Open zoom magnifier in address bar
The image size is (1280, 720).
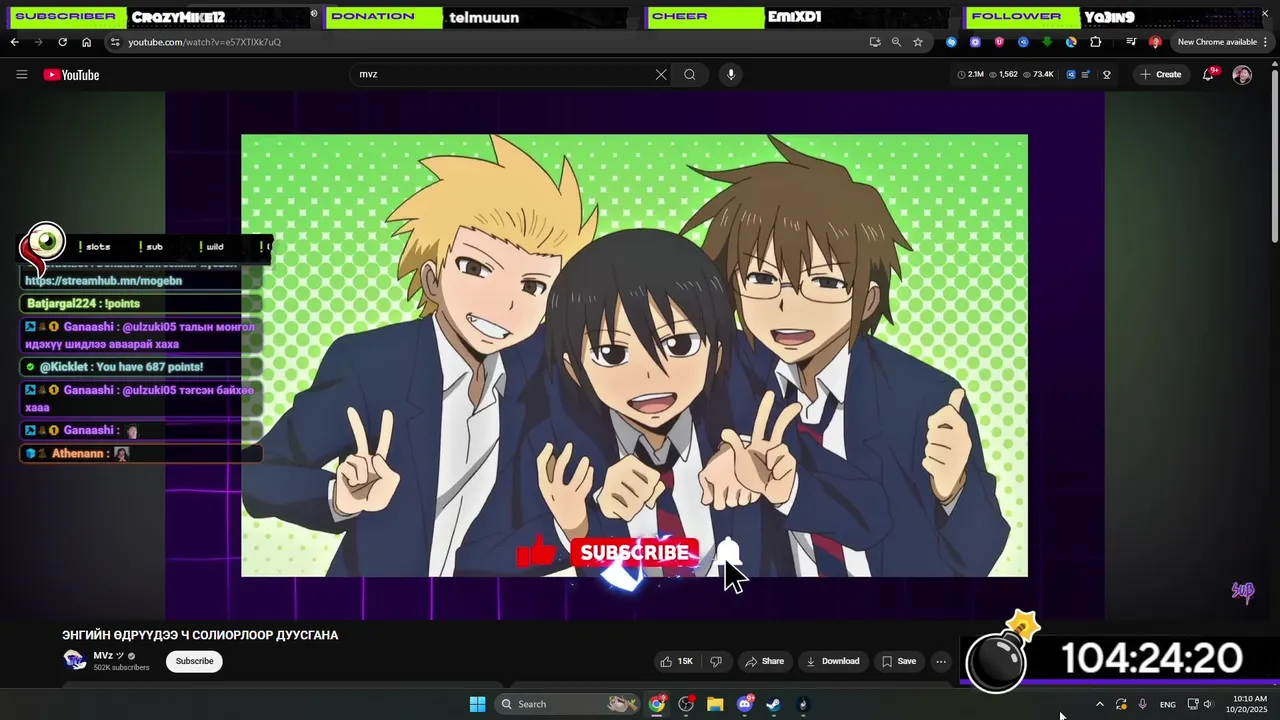pos(896,42)
